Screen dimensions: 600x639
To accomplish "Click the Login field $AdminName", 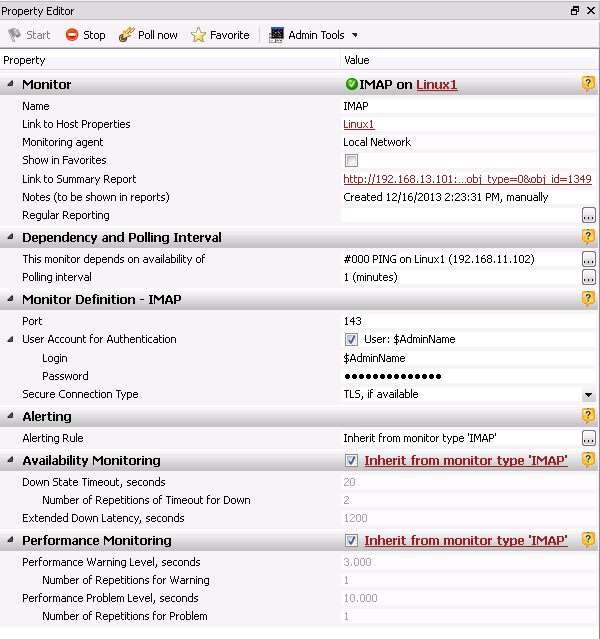I will click(x=469, y=358).
